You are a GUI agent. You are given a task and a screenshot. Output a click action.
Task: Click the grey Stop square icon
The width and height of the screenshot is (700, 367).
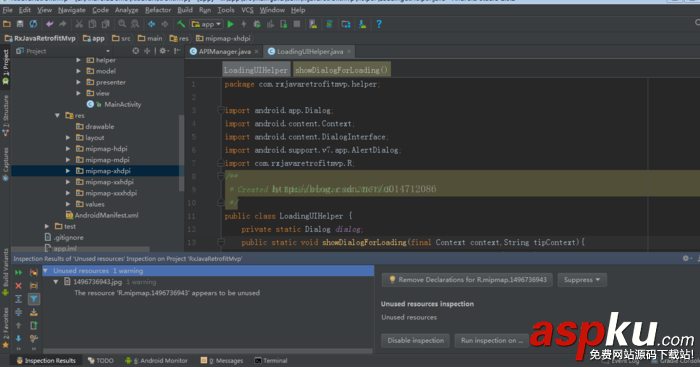[x=297, y=24]
